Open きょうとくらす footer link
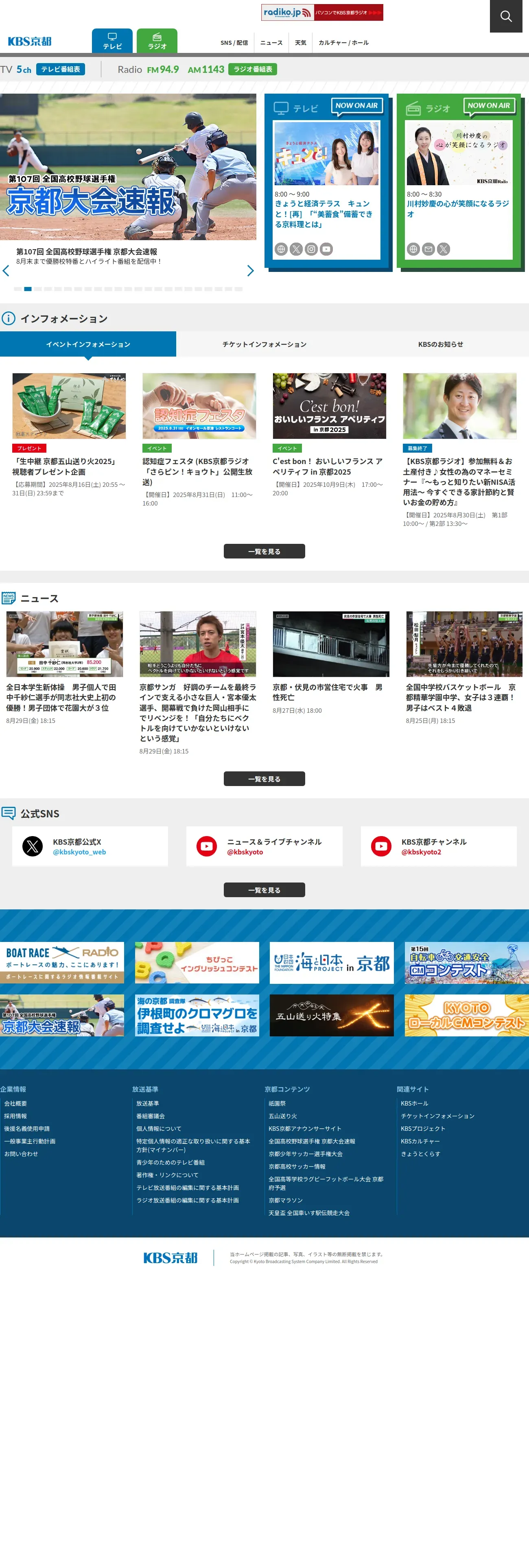This screenshot has width=529, height=1568. click(420, 1154)
